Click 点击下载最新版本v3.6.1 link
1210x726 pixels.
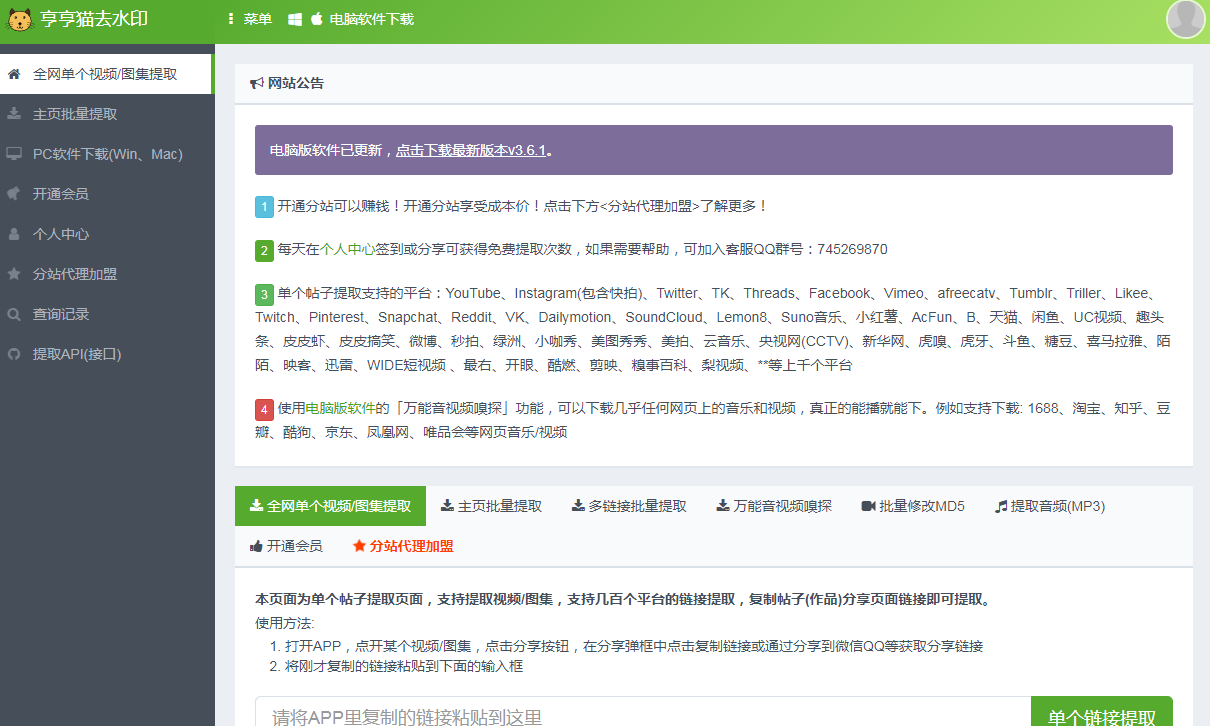pyautogui.click(x=471, y=151)
